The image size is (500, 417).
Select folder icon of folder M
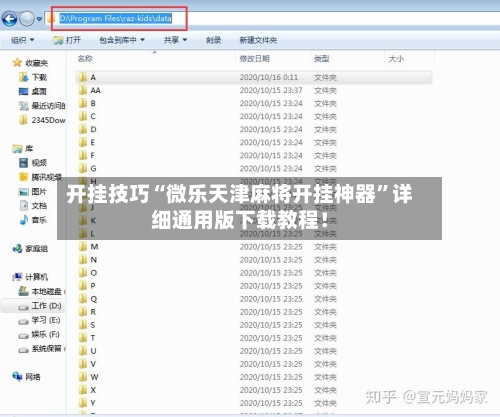83,247
